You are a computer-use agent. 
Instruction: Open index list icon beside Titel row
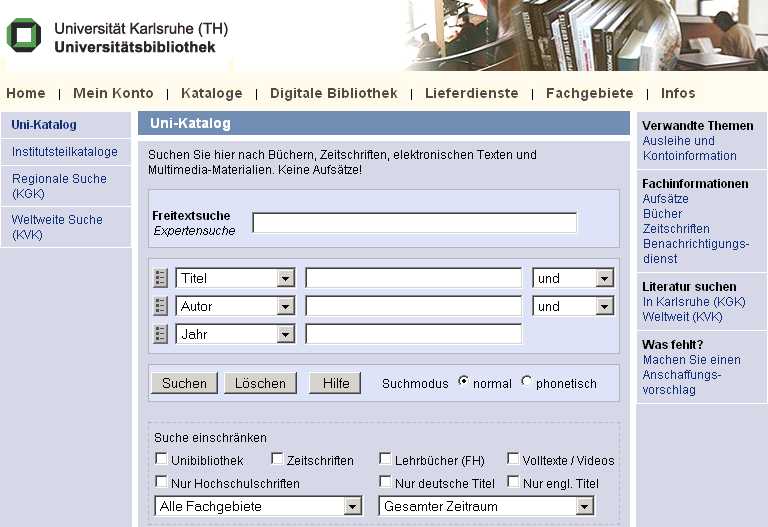coord(160,278)
